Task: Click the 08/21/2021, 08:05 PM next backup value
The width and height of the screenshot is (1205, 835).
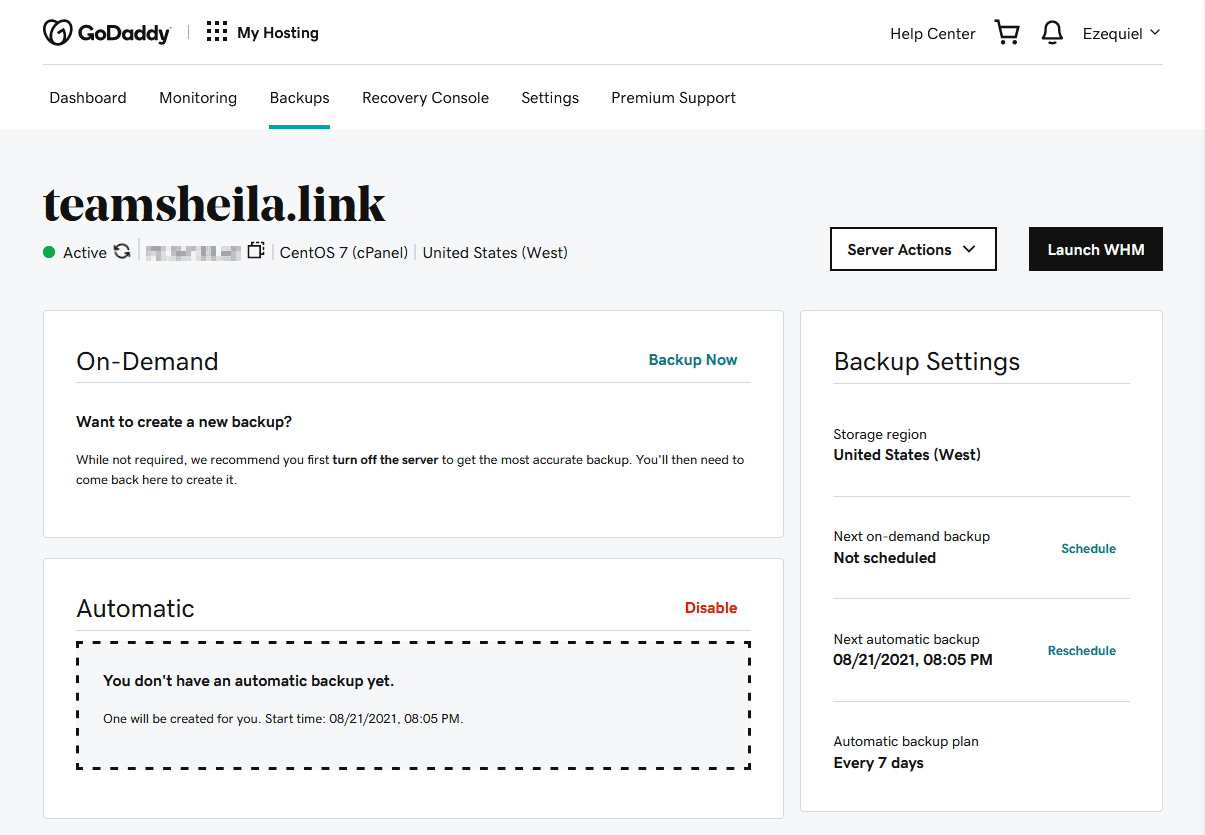Action: [913, 660]
